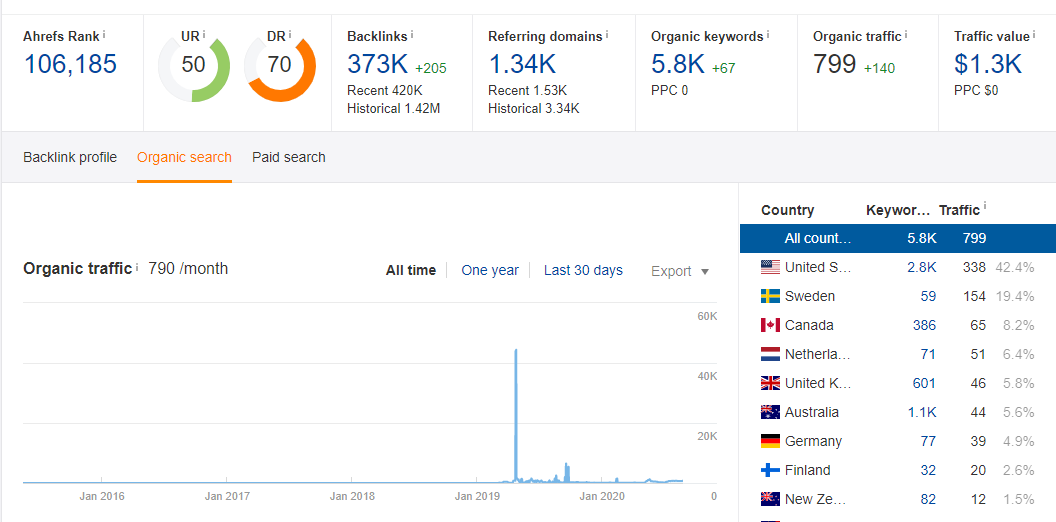Open the 373K backlinks count link
Viewport: 1056px width, 522px height.
378,64
